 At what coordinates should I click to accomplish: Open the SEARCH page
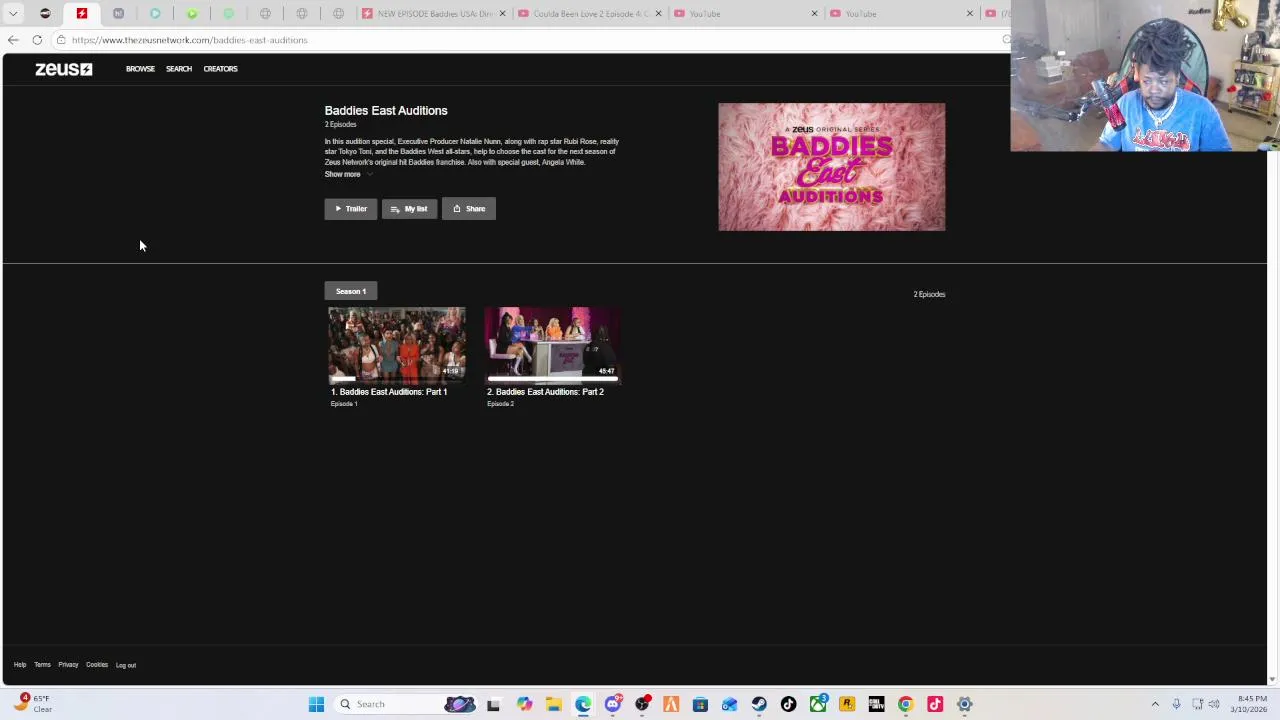click(x=179, y=69)
